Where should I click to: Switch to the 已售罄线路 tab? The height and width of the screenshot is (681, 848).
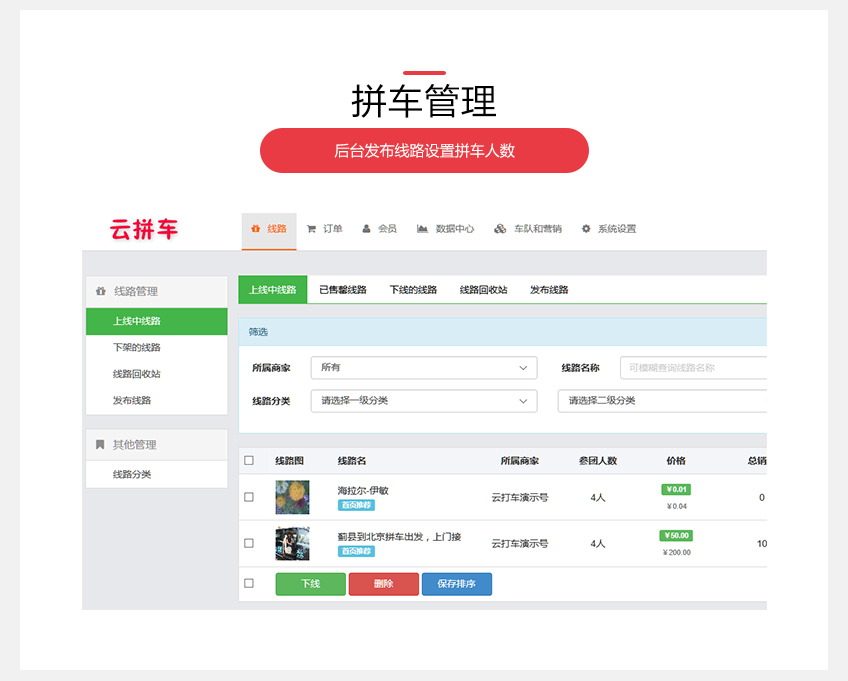343,290
